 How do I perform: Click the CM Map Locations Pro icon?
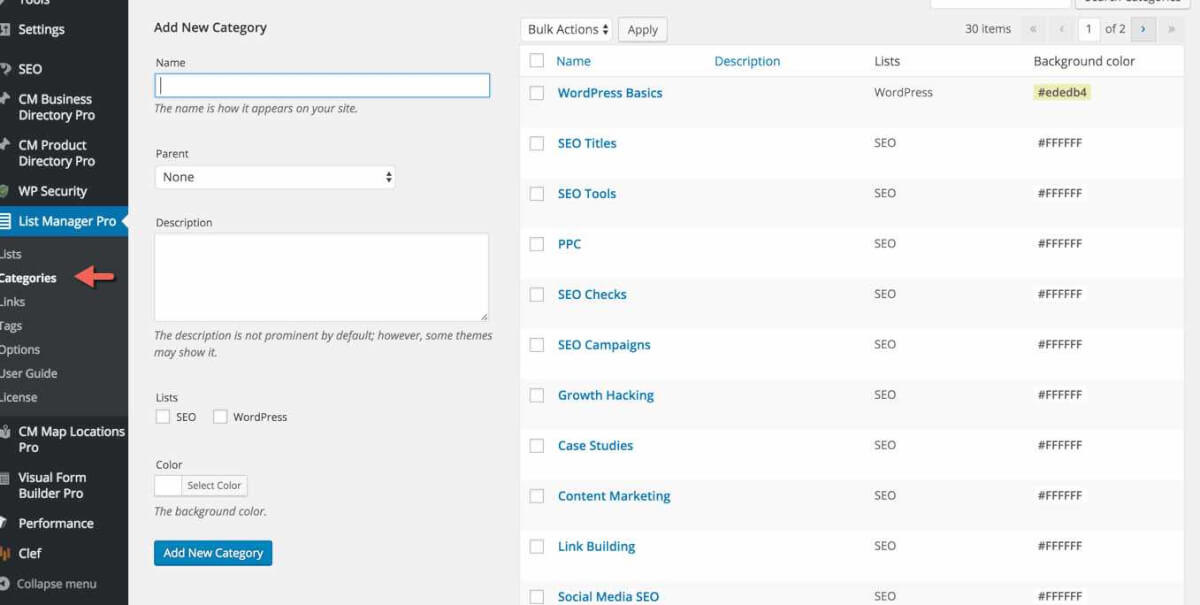click(x=5, y=432)
